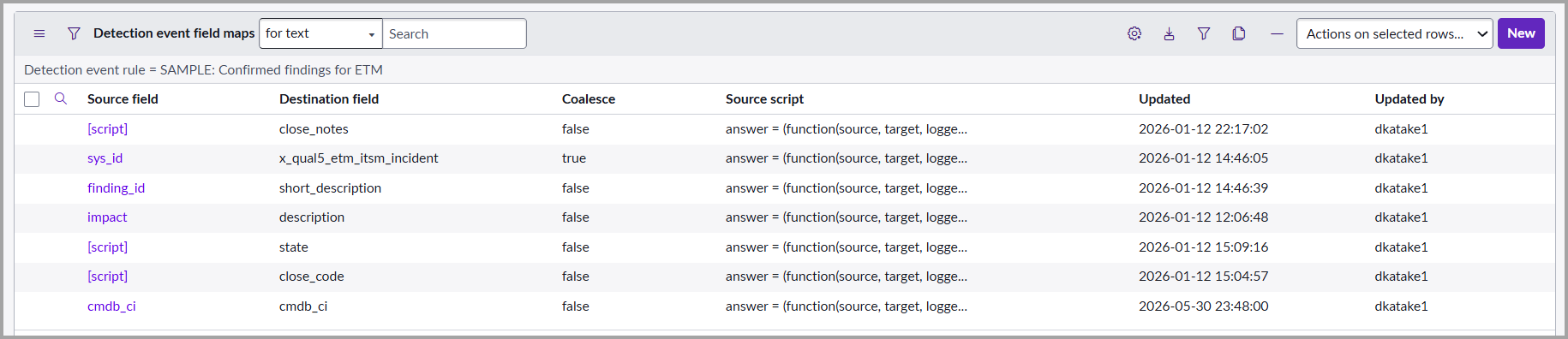Select destination cell 'x_qual5_etm_itsm_incident'
The height and width of the screenshot is (339, 1568).
pos(358,158)
